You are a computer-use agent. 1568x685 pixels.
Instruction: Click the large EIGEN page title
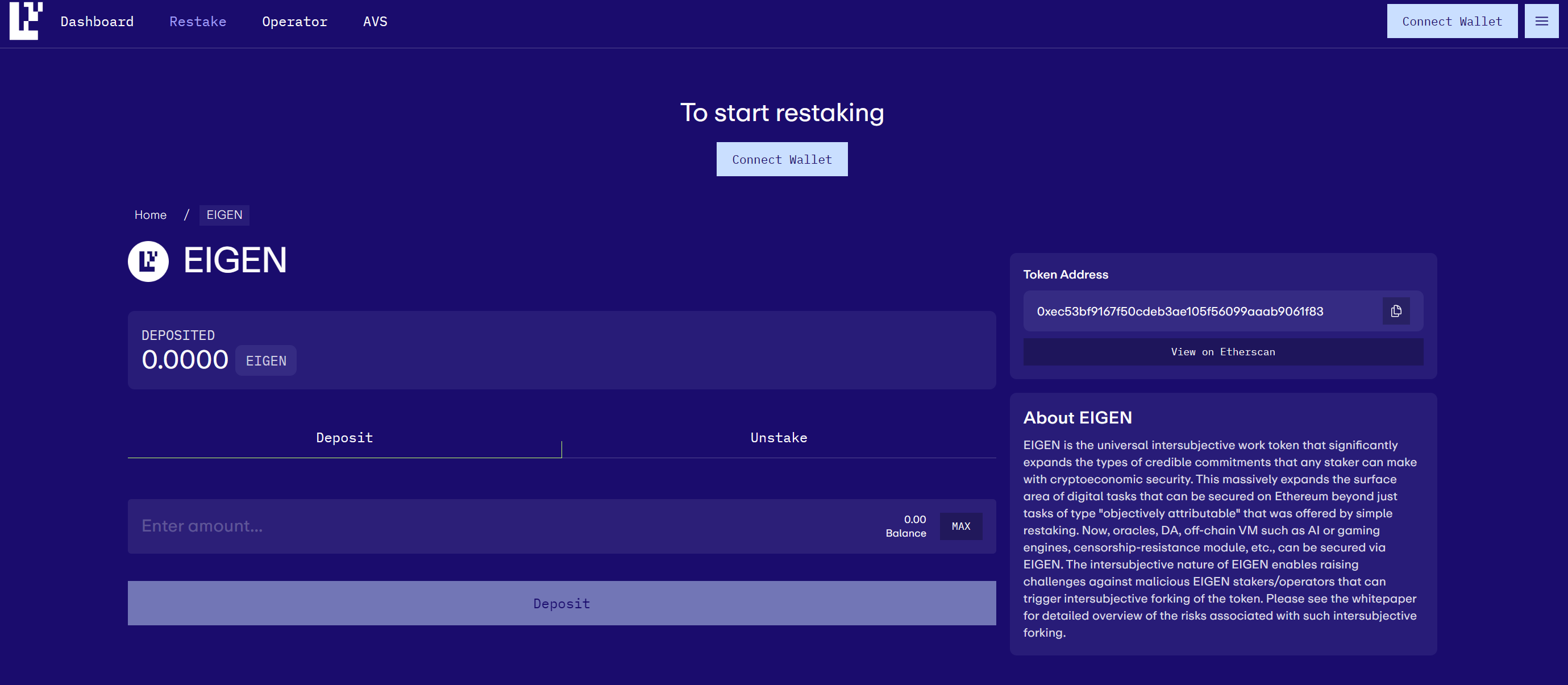pyautogui.click(x=235, y=260)
